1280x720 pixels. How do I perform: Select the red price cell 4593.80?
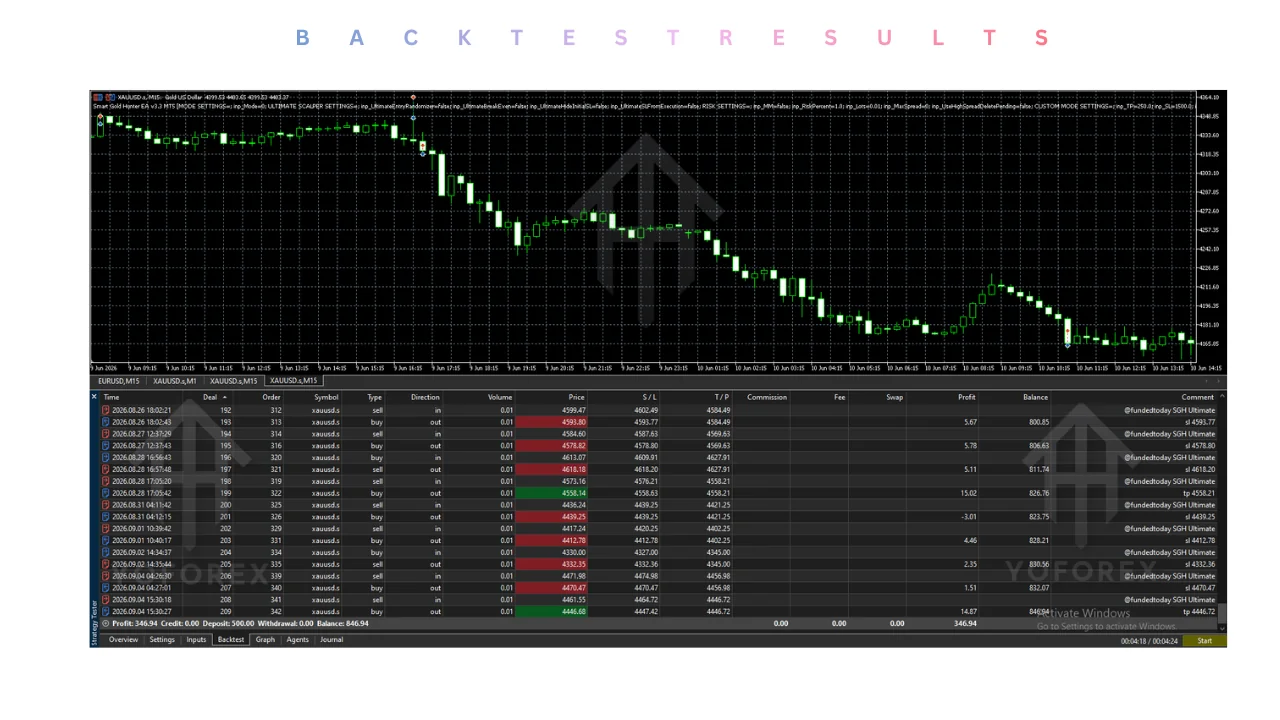point(552,422)
